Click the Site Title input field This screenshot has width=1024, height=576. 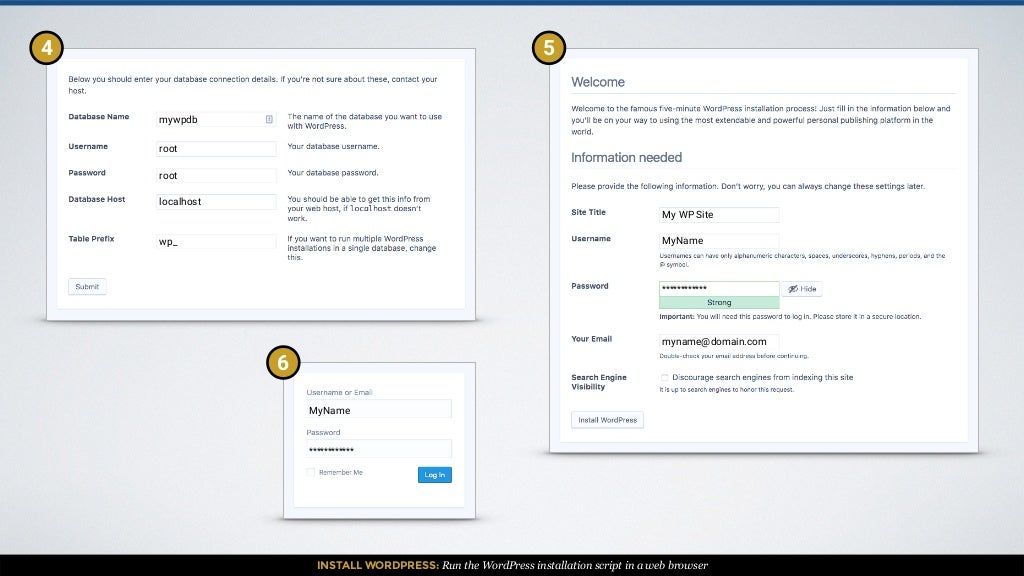(718, 214)
